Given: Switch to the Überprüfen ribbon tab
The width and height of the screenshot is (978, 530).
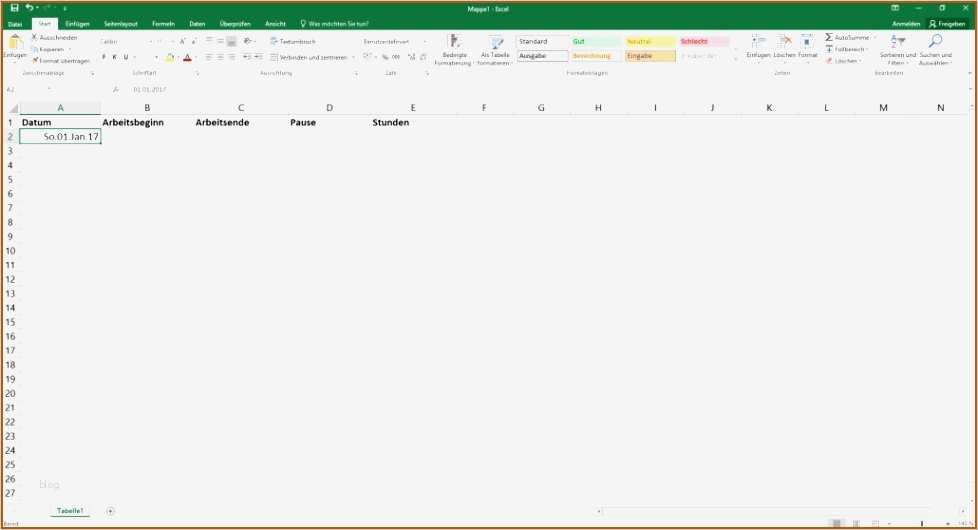Looking at the screenshot, I should tap(235, 24).
